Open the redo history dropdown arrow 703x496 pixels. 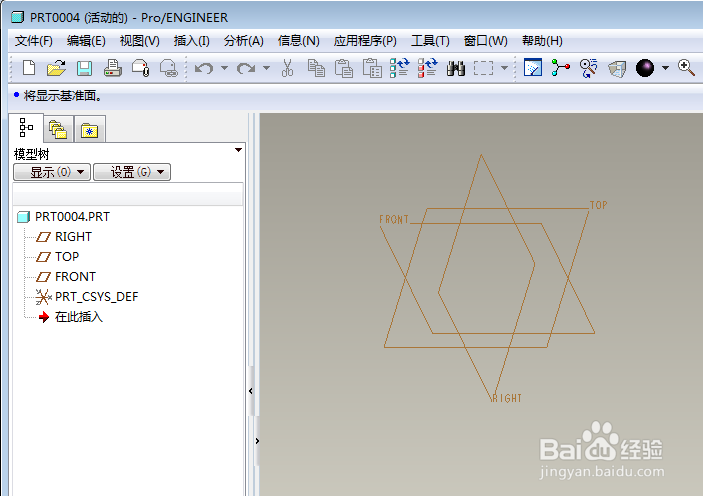tap(266, 68)
